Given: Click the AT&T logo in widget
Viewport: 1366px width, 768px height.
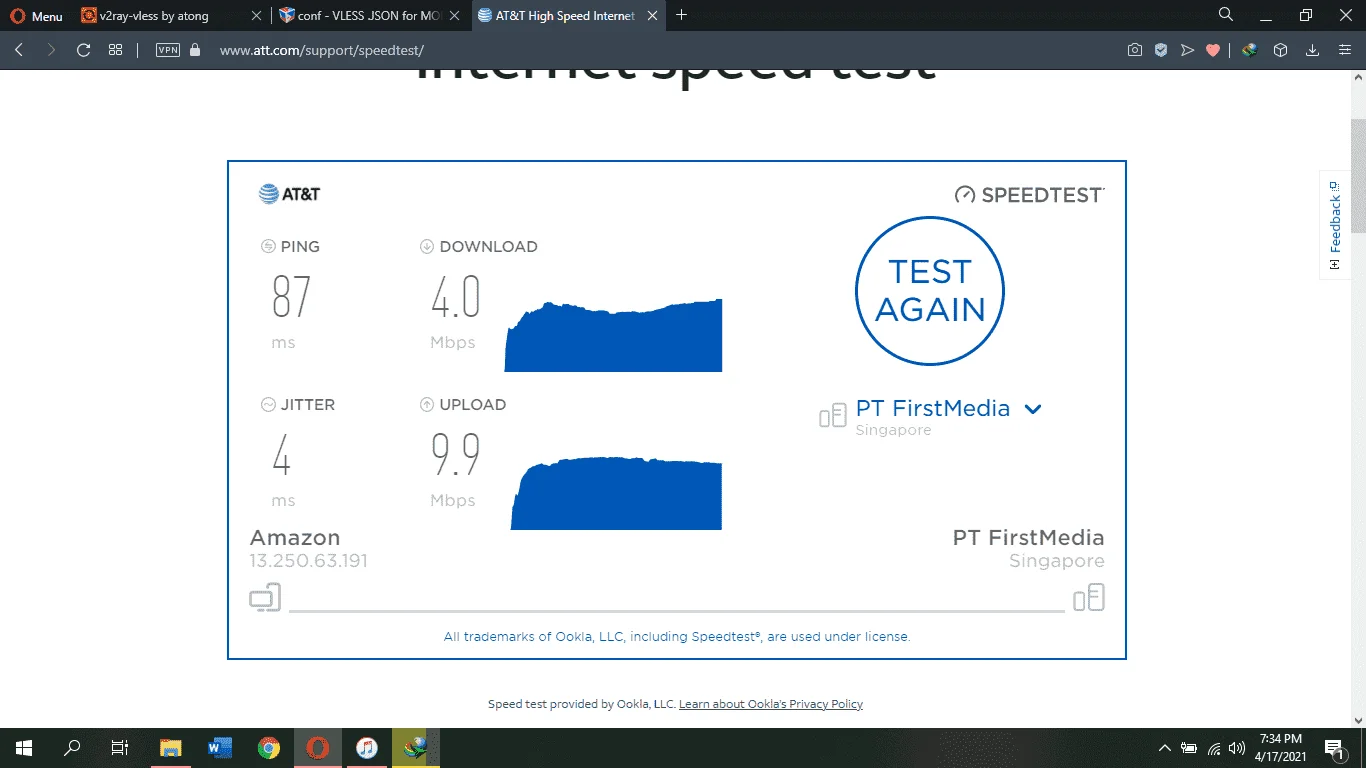Looking at the screenshot, I should (289, 194).
